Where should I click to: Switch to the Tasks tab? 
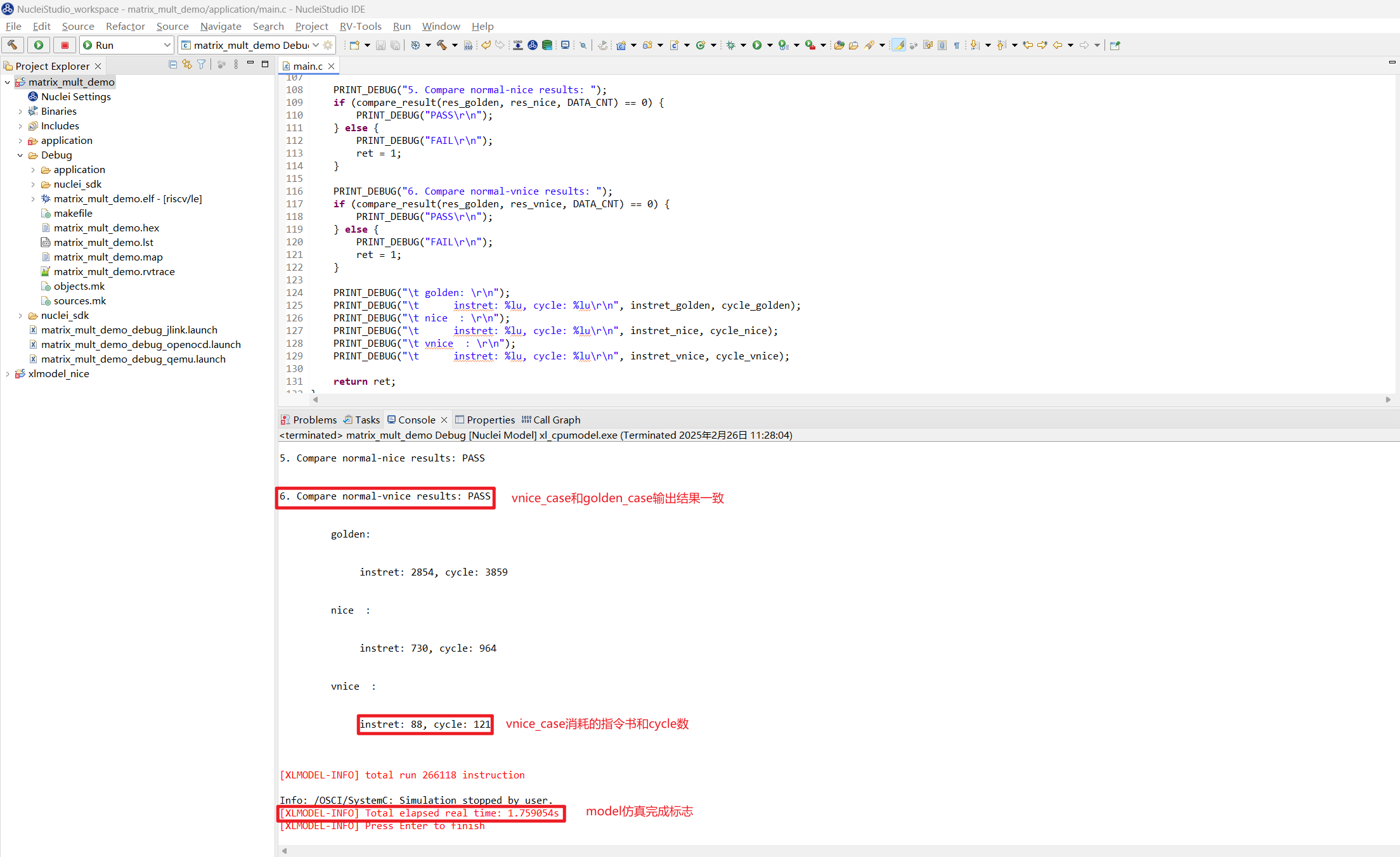[361, 420]
